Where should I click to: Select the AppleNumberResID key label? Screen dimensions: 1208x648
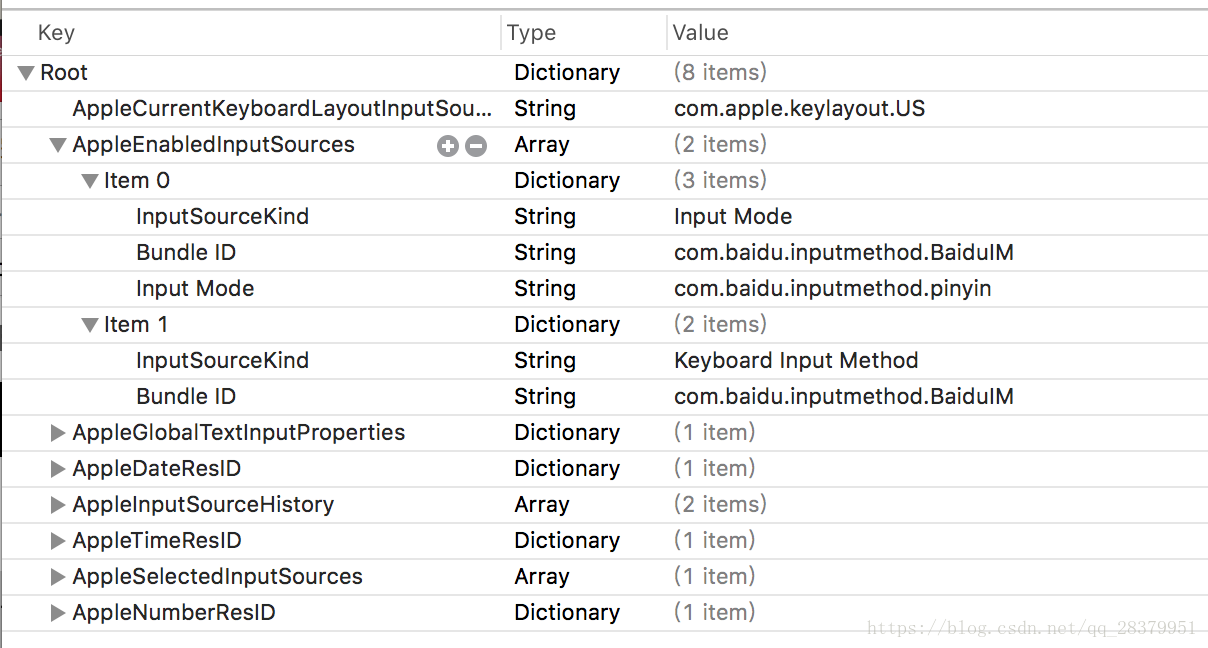point(174,612)
